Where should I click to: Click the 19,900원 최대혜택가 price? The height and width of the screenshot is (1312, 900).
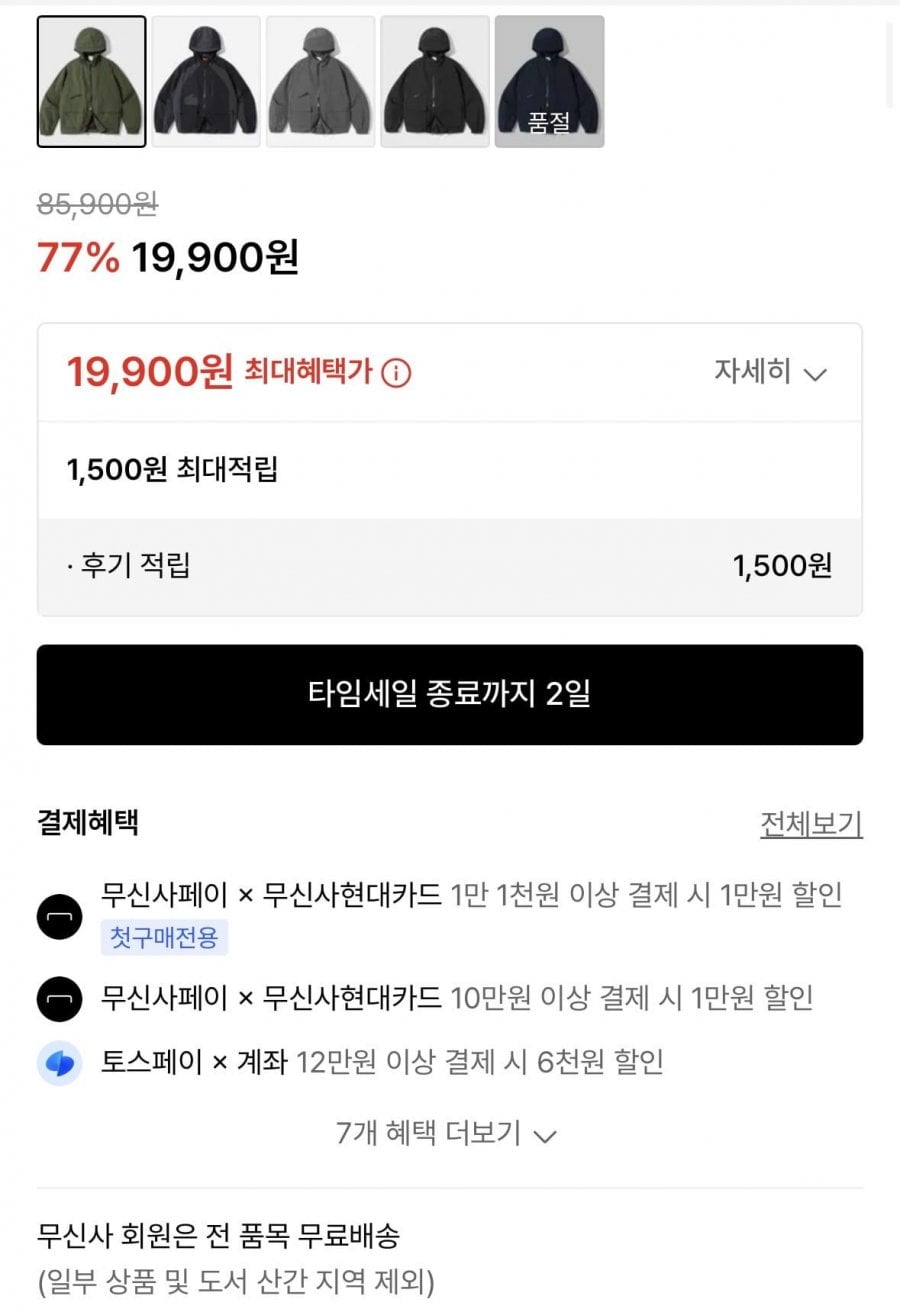click(149, 373)
